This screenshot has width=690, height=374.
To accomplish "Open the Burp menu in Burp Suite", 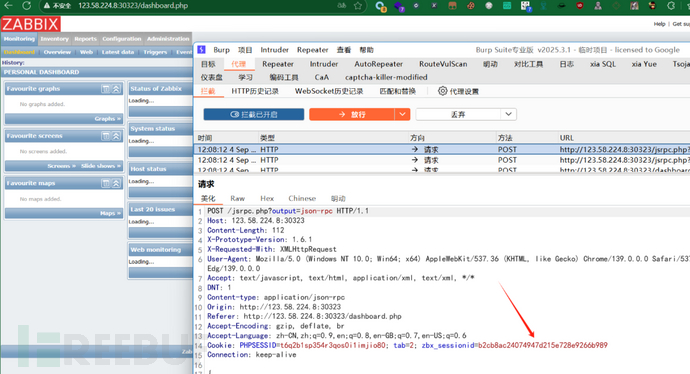I will (221, 50).
